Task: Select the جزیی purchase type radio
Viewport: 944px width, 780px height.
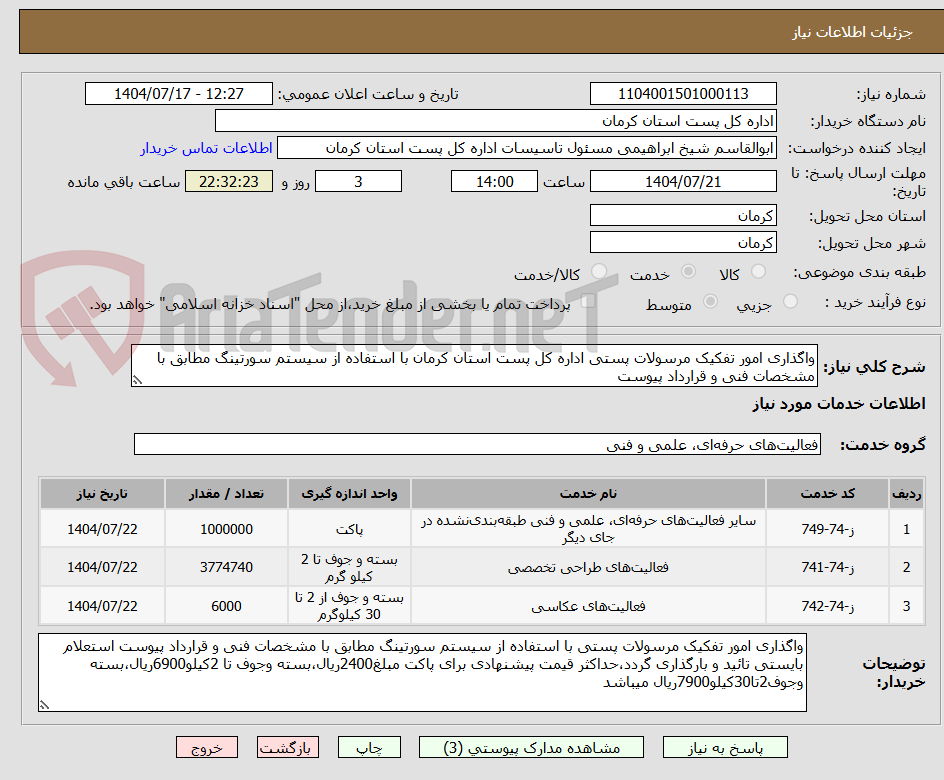Action: [x=790, y=303]
